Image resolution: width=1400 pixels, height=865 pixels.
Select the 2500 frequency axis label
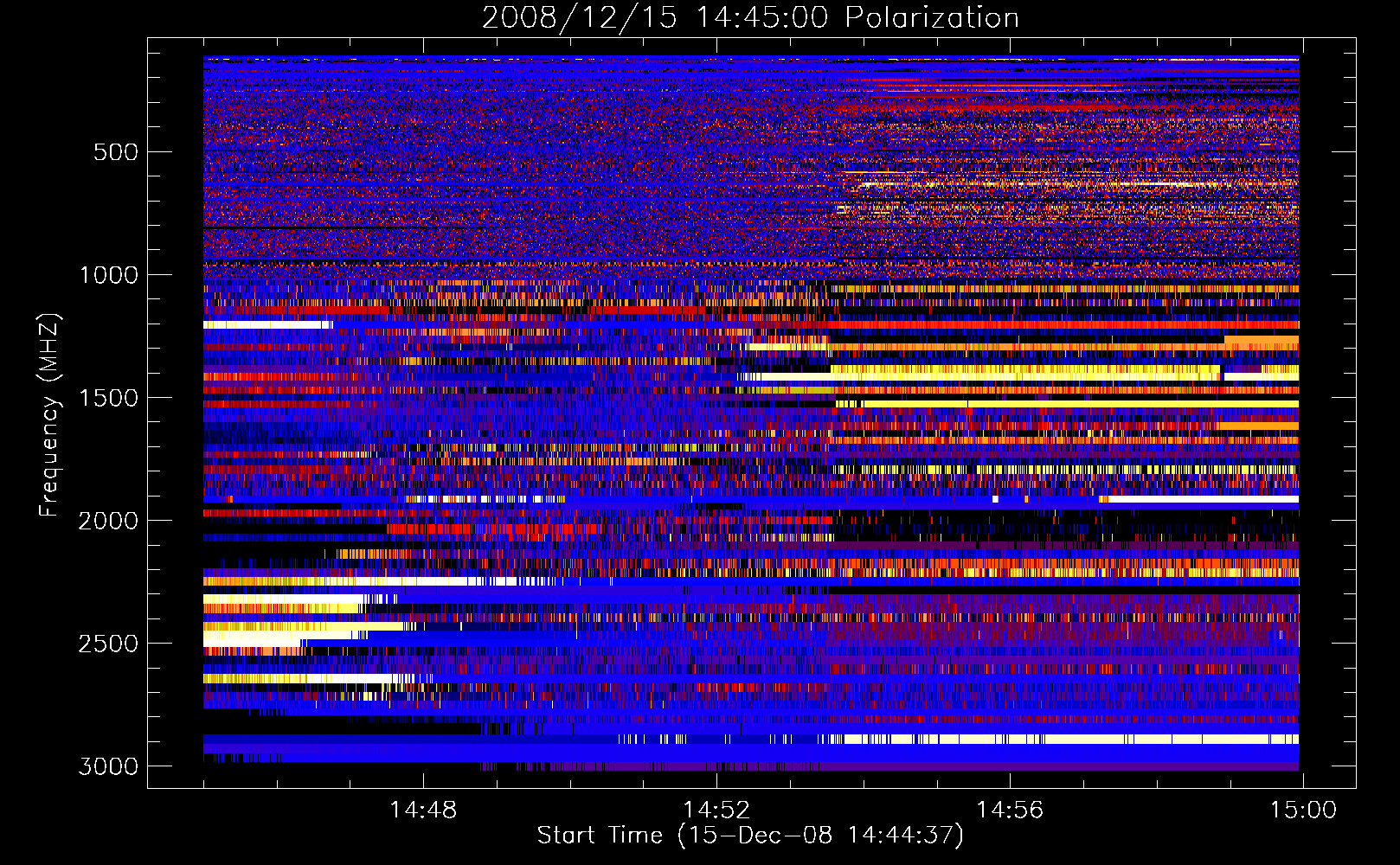point(108,644)
